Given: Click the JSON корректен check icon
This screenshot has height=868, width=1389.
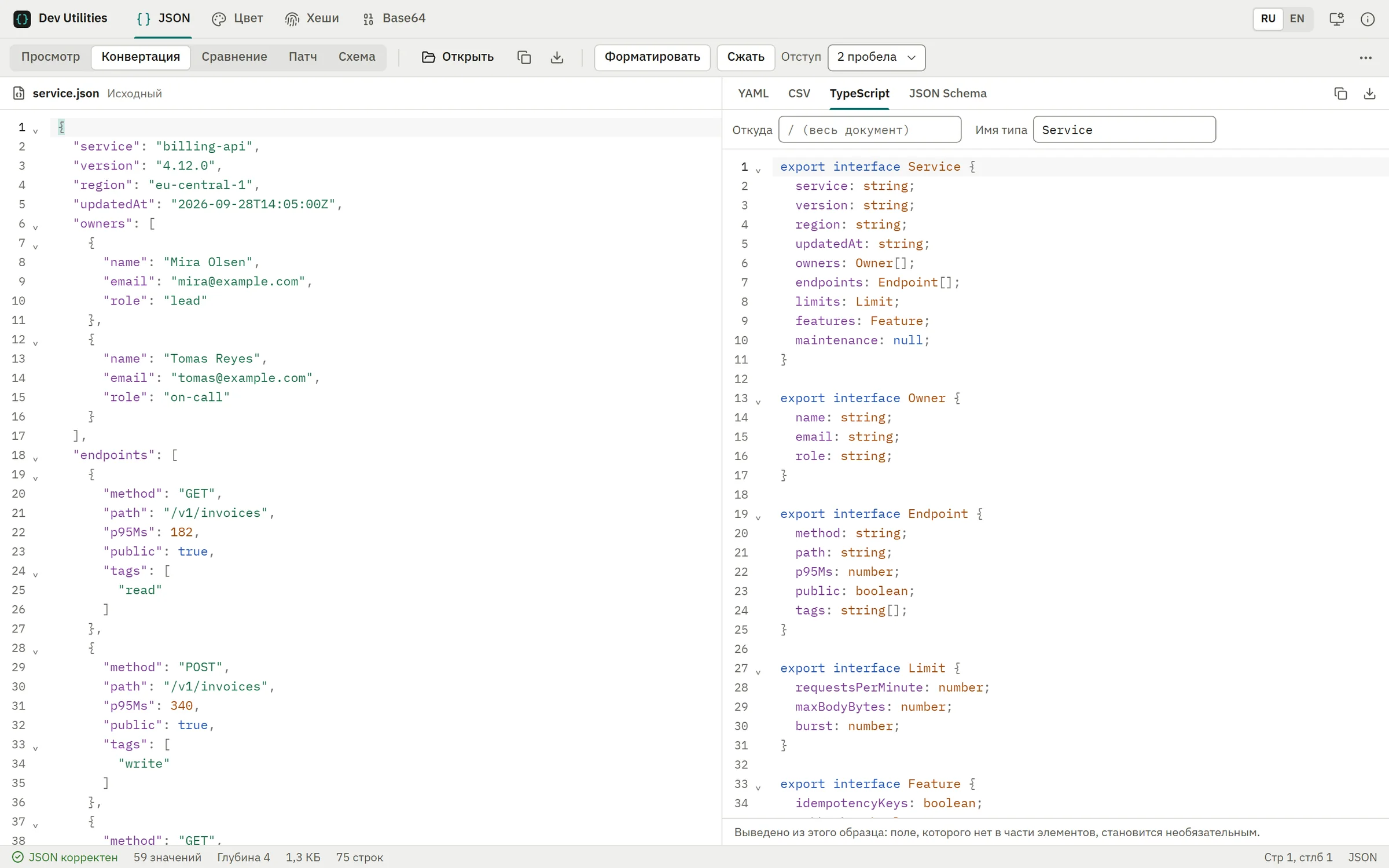Looking at the screenshot, I should tap(18, 857).
